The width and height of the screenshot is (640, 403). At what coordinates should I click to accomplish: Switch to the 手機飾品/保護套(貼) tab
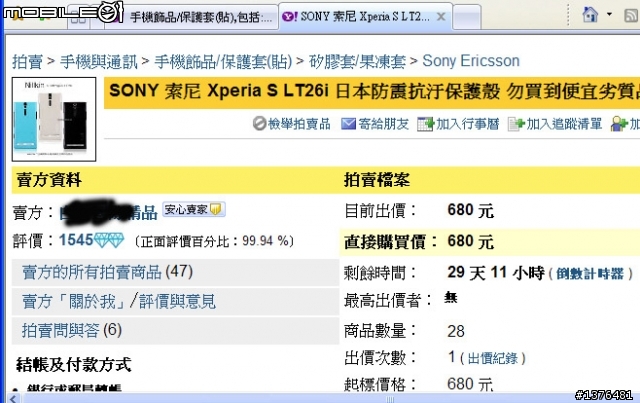[193, 17]
